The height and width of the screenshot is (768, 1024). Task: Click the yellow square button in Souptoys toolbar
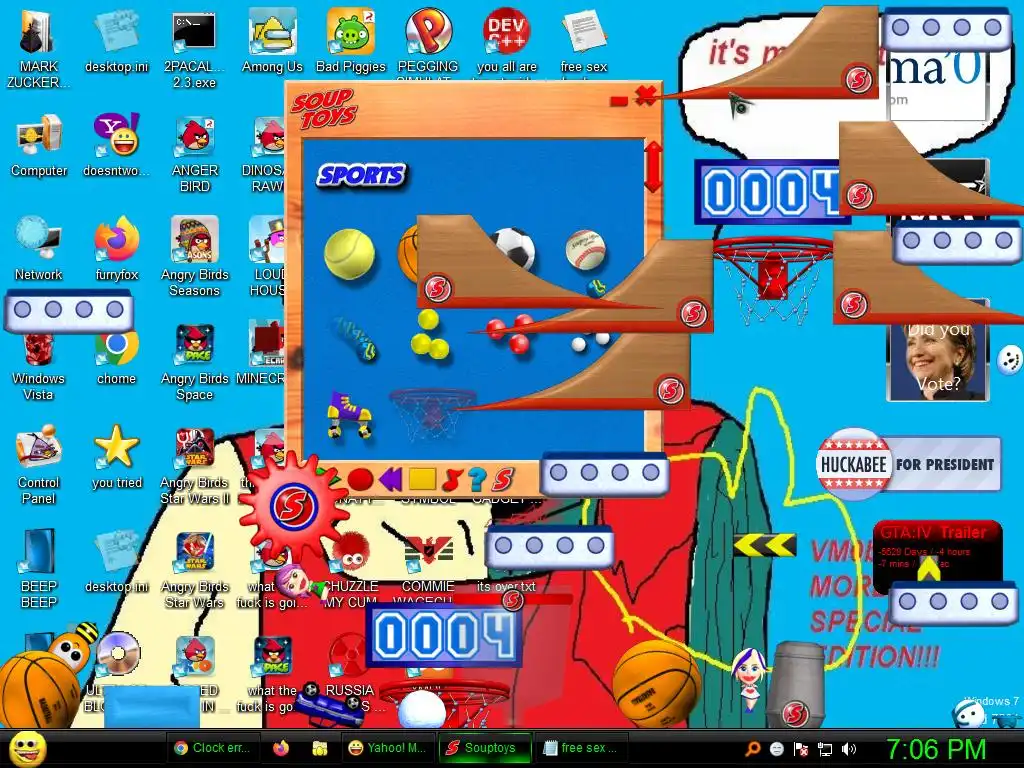pos(422,479)
